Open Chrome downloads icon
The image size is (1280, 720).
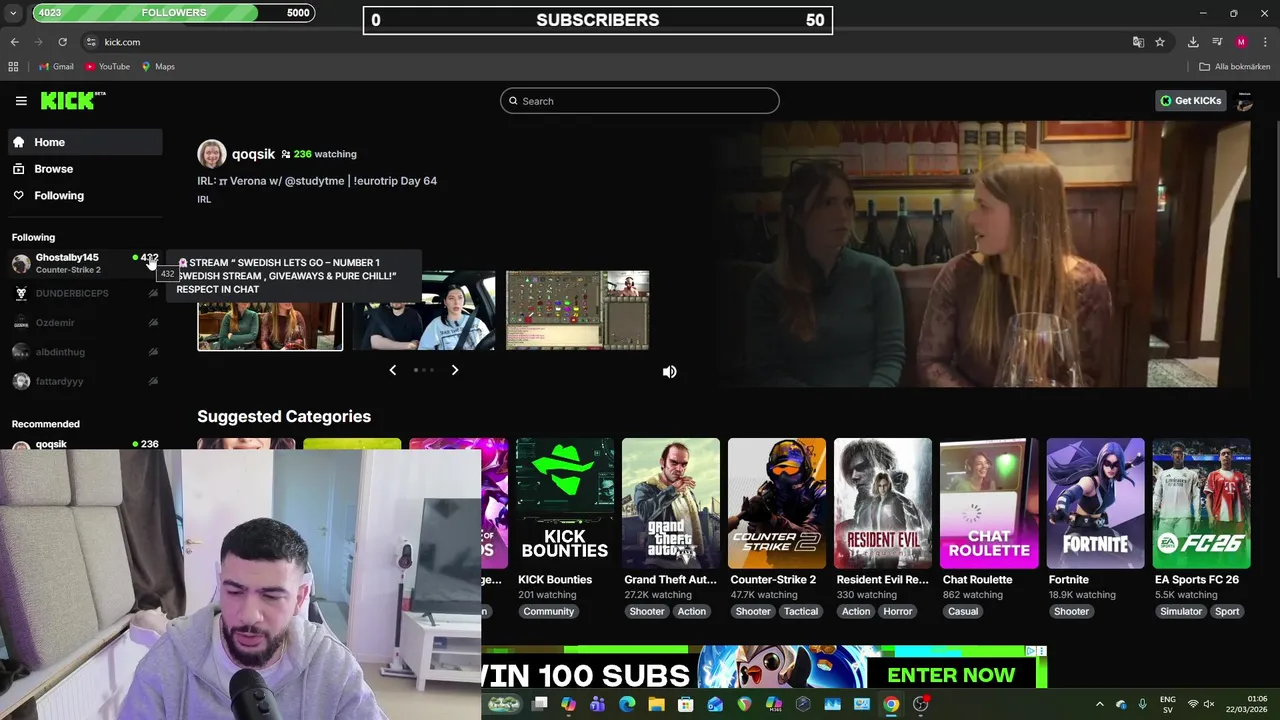click(x=1193, y=42)
